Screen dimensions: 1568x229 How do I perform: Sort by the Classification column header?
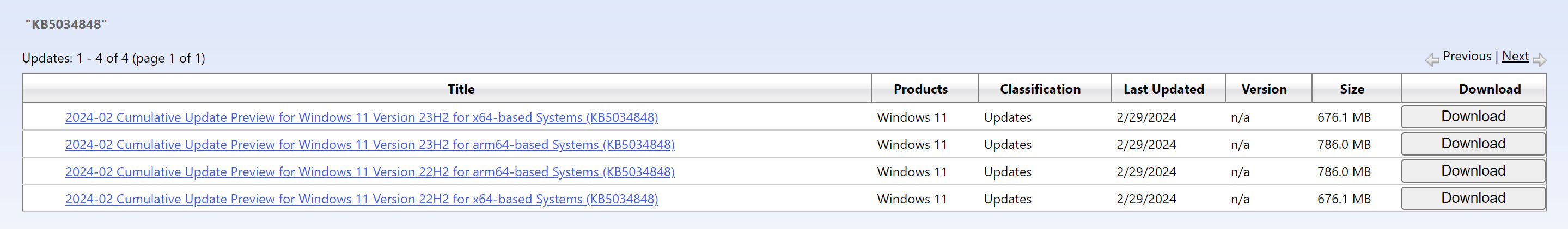pos(1040,89)
